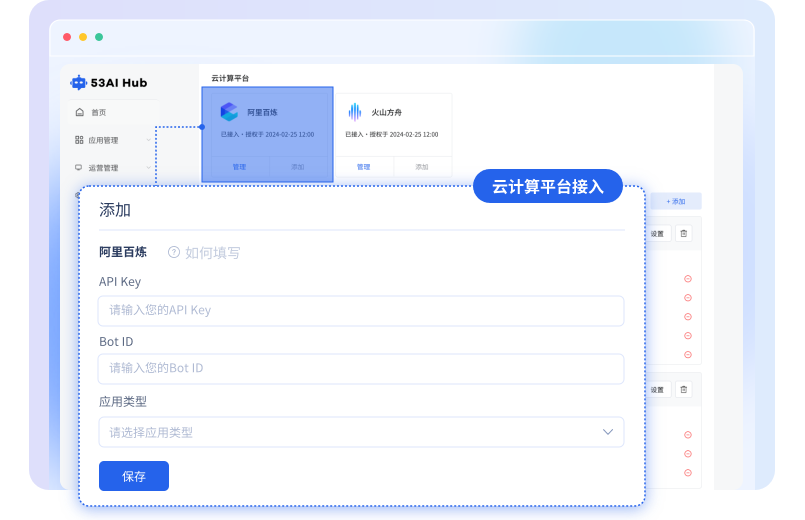The width and height of the screenshot is (805, 520).
Task: Click 管理 on the 火山方舟 card
Action: [x=363, y=167]
